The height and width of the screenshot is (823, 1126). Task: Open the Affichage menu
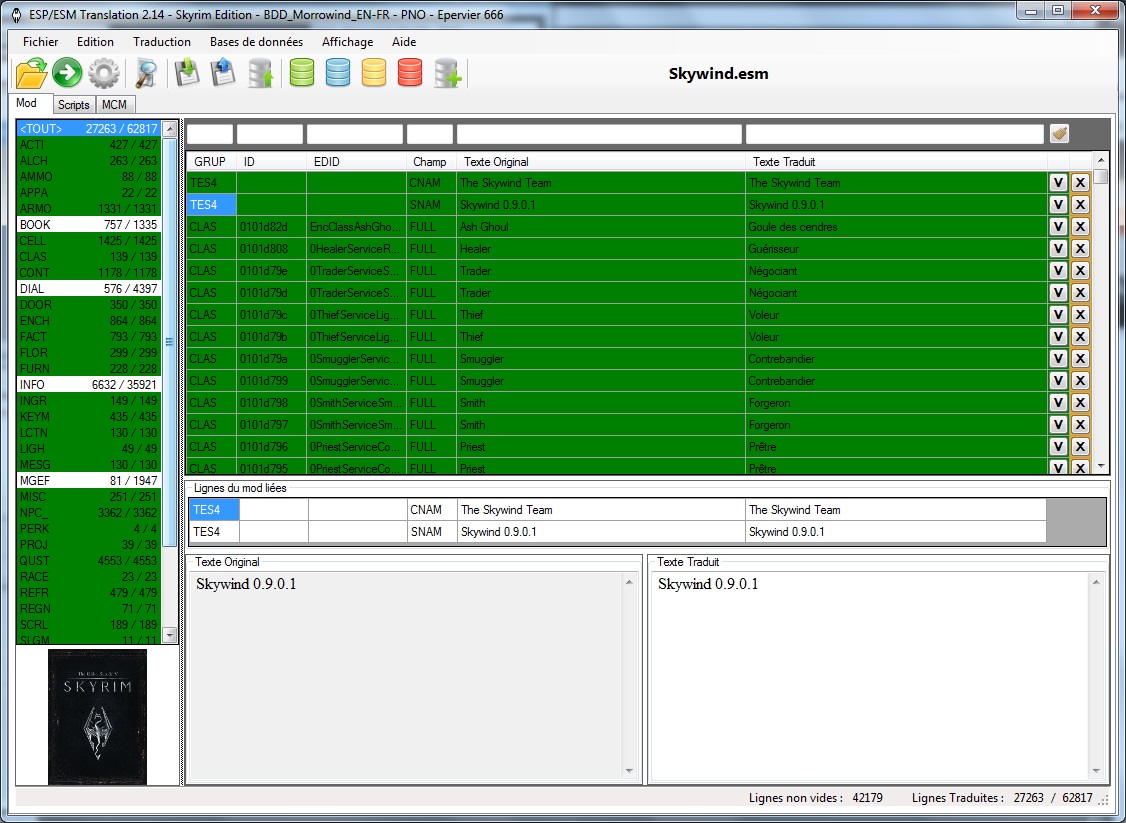pos(348,42)
